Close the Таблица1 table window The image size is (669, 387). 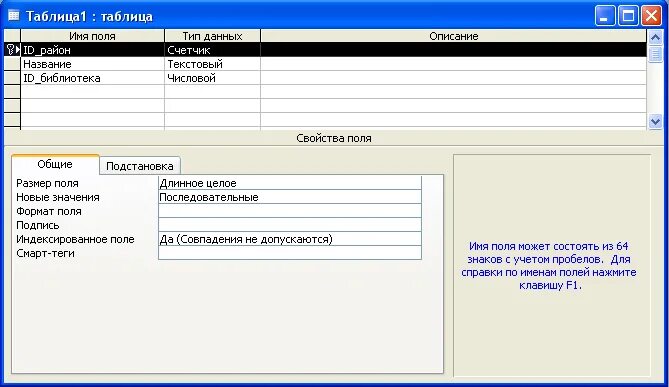pos(652,16)
